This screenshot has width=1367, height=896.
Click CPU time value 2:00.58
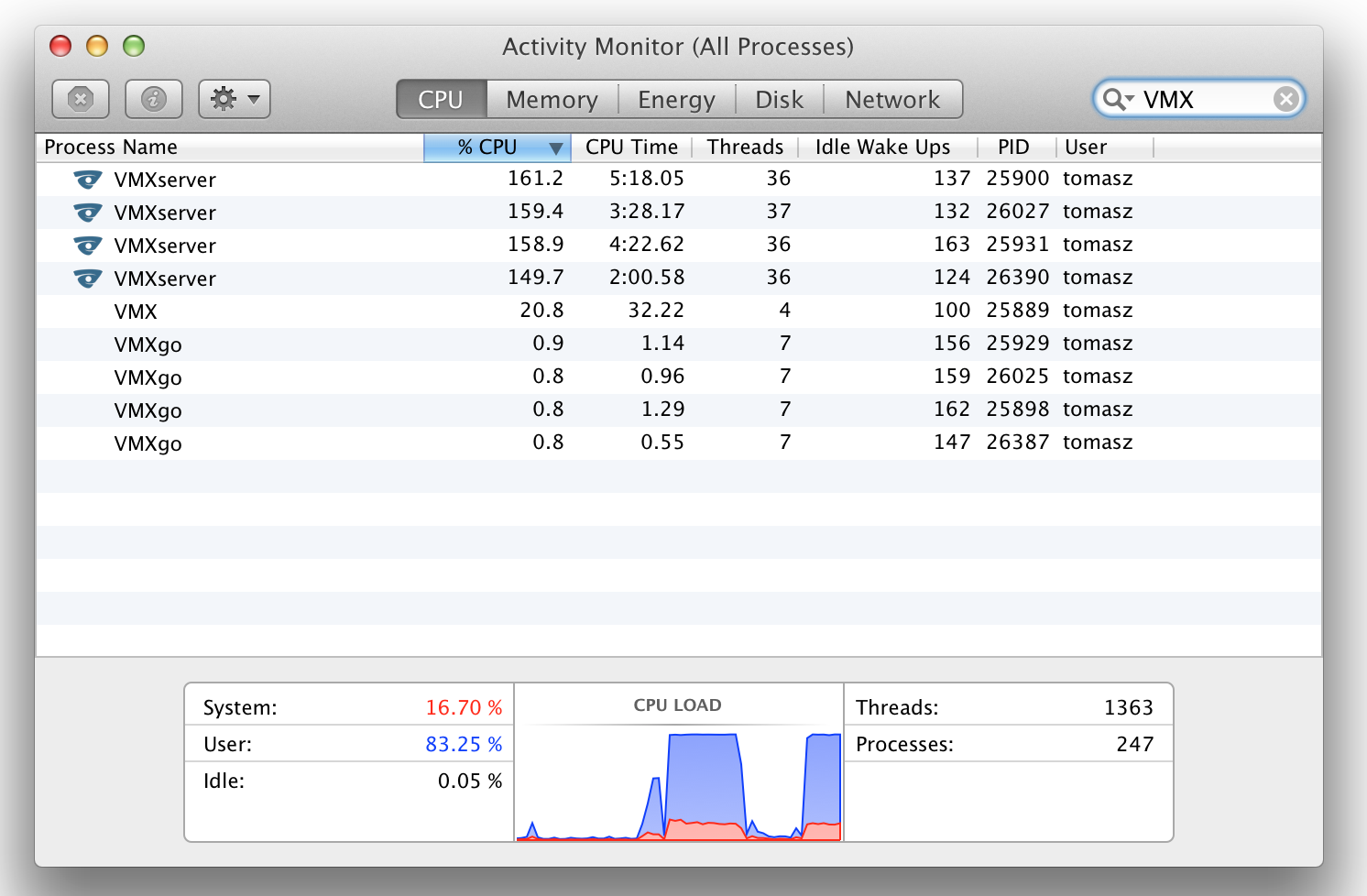click(x=647, y=278)
